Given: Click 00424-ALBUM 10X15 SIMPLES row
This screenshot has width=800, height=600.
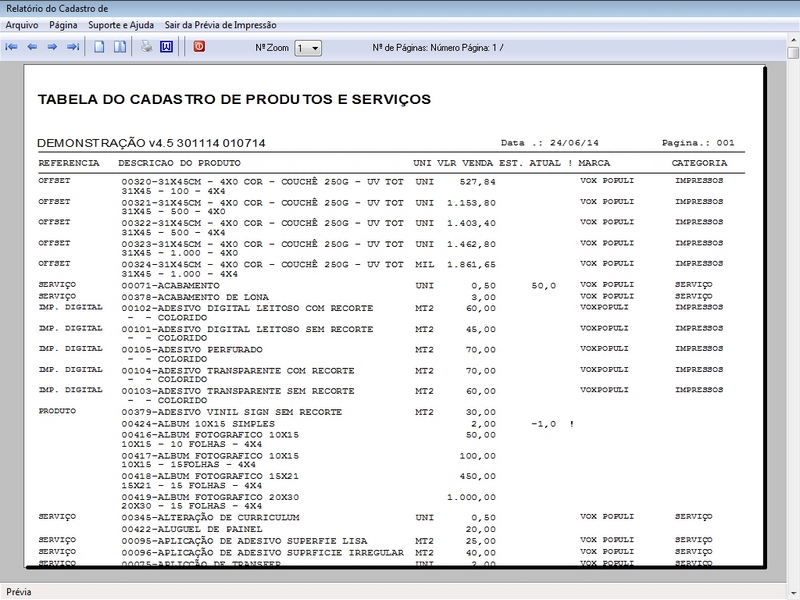Looking at the screenshot, I should 198,423.
